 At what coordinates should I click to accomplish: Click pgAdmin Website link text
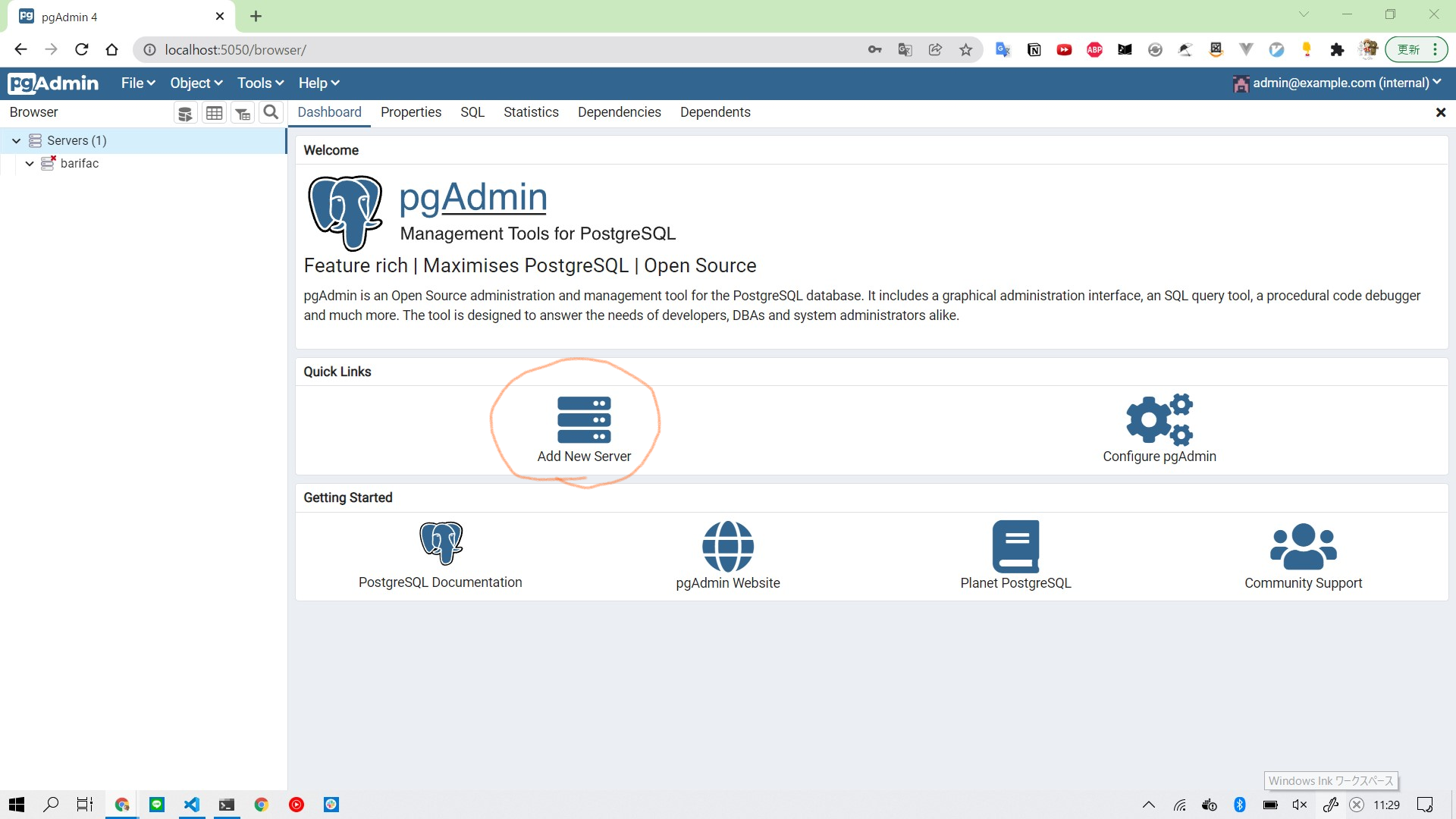click(x=728, y=583)
